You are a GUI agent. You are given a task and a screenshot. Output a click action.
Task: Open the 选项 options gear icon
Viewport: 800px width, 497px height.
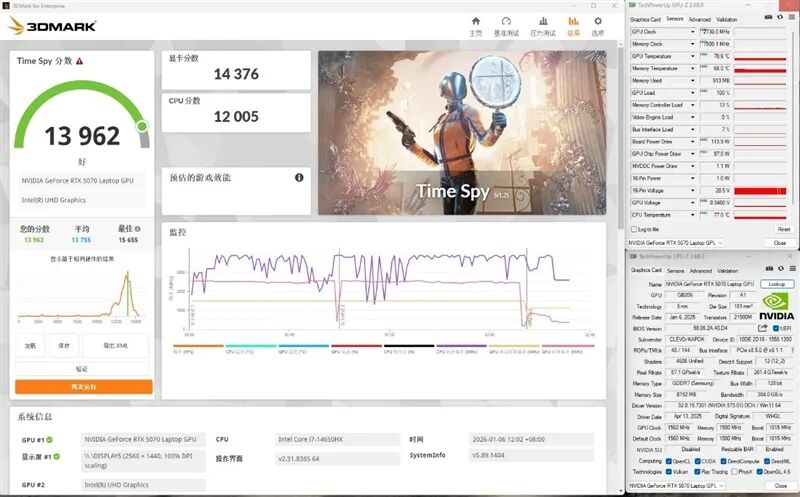point(598,24)
